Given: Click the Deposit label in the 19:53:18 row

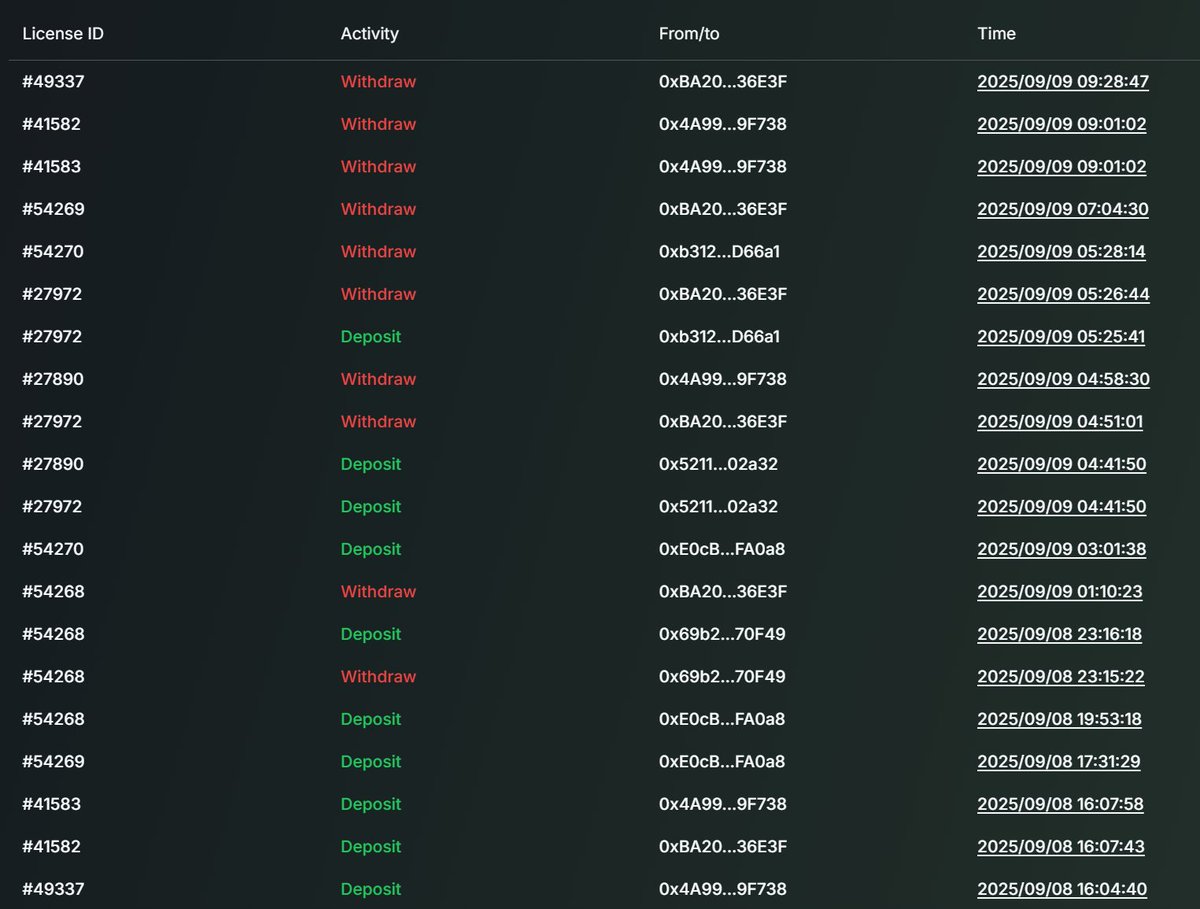Looking at the screenshot, I should point(371,719).
